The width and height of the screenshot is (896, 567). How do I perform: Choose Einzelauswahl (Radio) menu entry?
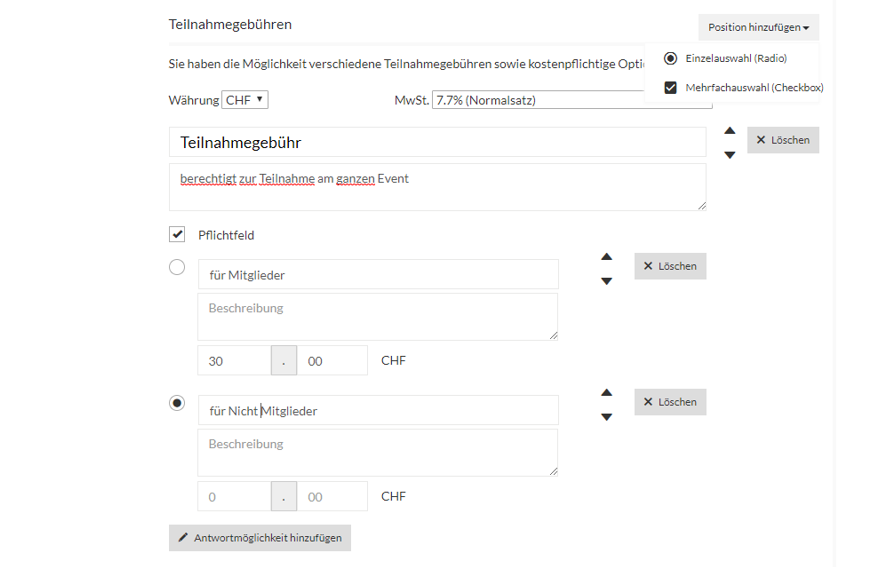[x=726, y=58]
